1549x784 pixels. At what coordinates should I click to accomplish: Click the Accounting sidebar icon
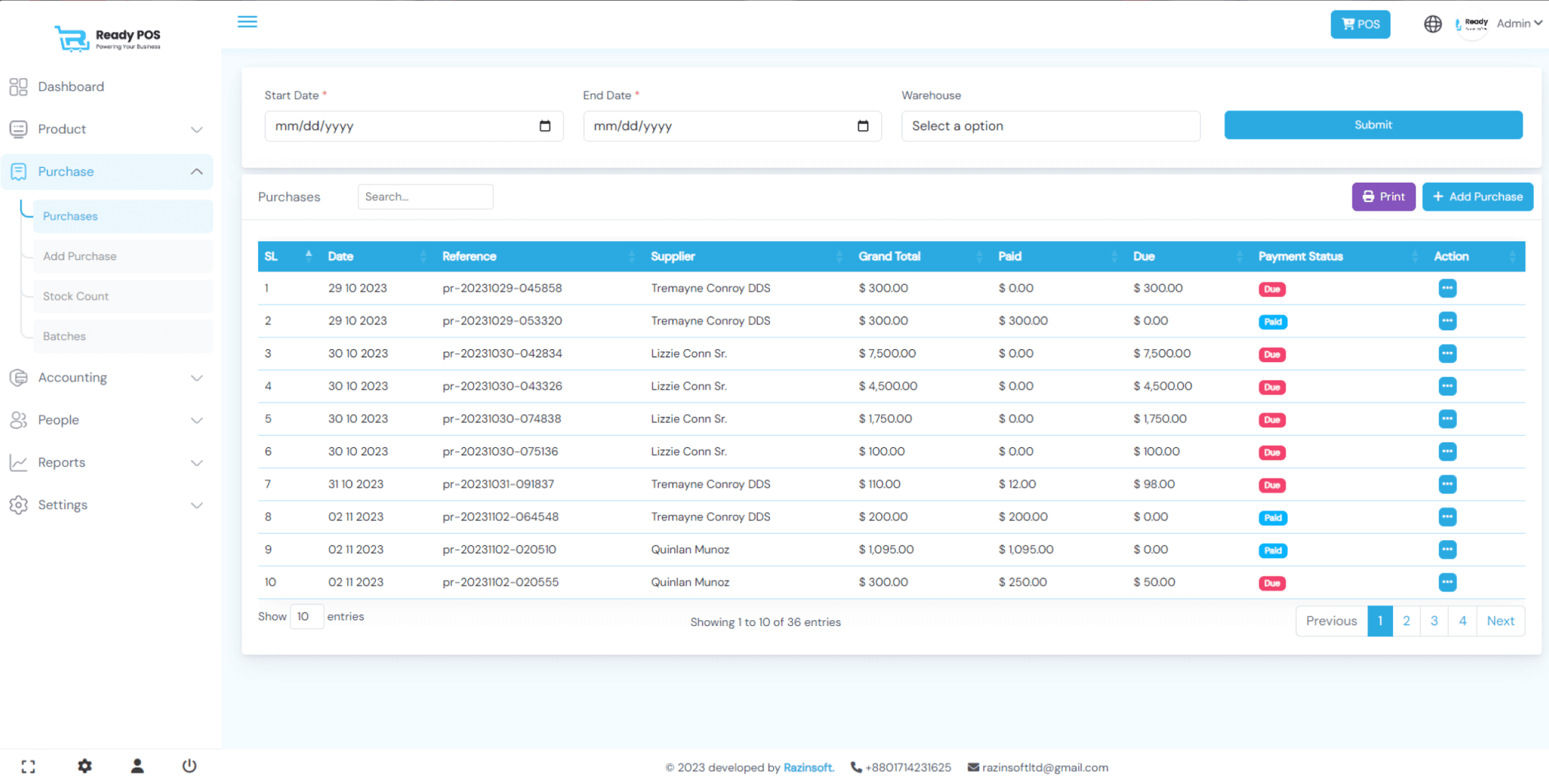(x=18, y=377)
